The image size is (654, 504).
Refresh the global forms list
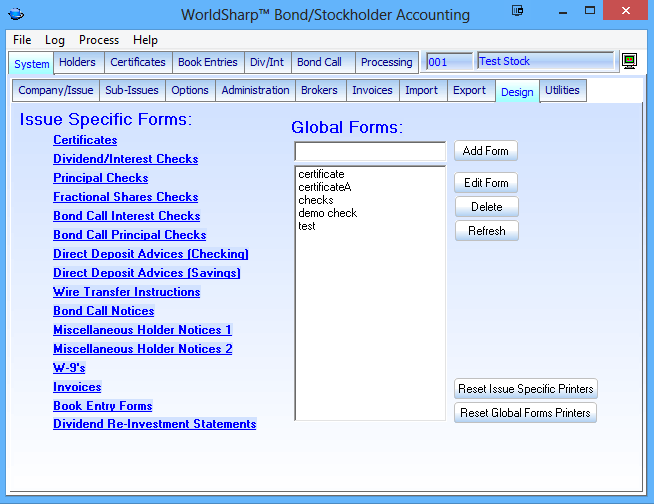(x=486, y=231)
